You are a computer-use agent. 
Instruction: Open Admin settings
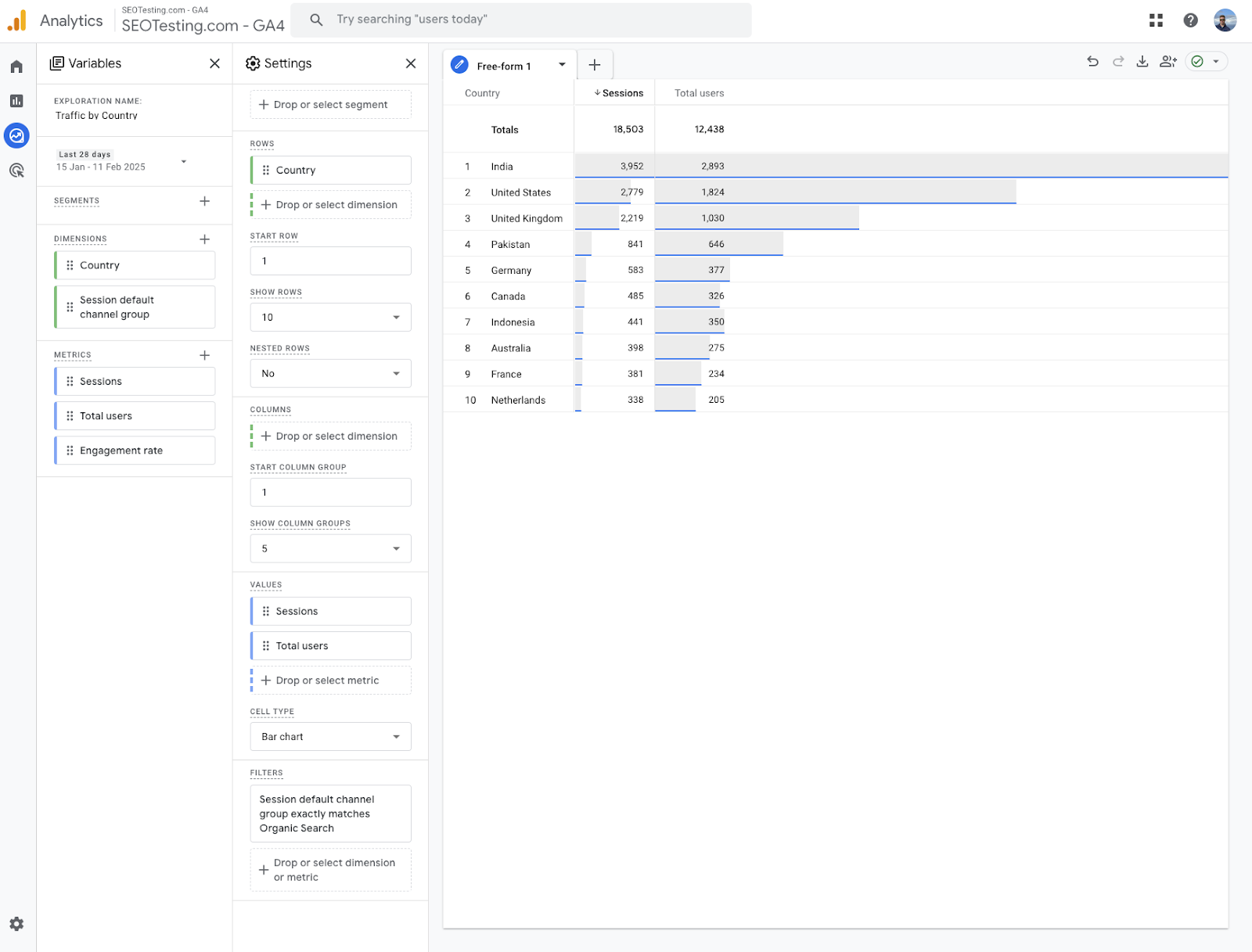click(x=16, y=924)
